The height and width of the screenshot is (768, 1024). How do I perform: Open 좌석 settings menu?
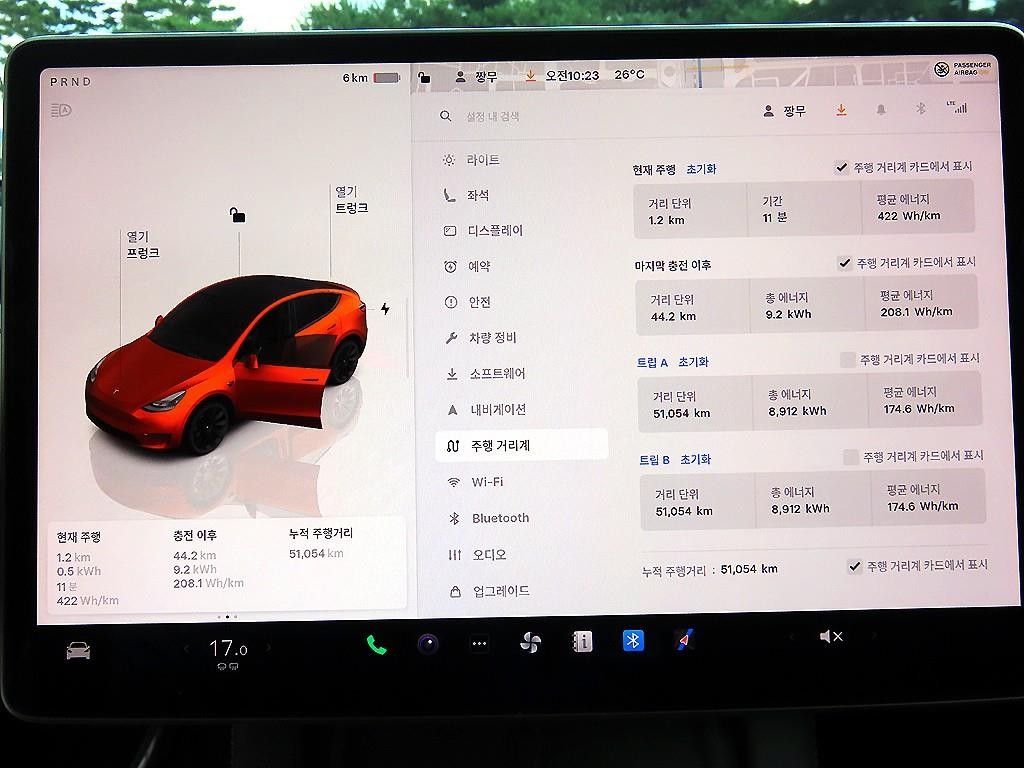[x=466, y=195]
